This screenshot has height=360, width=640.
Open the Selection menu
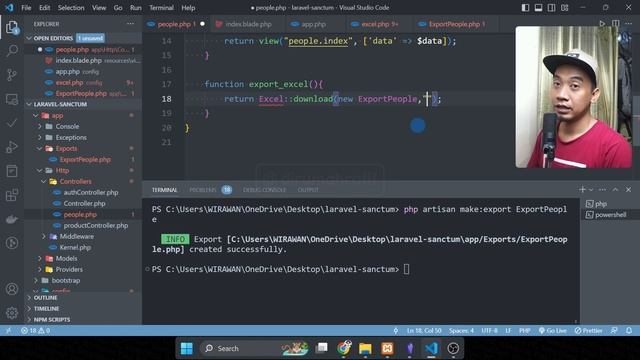(71, 8)
